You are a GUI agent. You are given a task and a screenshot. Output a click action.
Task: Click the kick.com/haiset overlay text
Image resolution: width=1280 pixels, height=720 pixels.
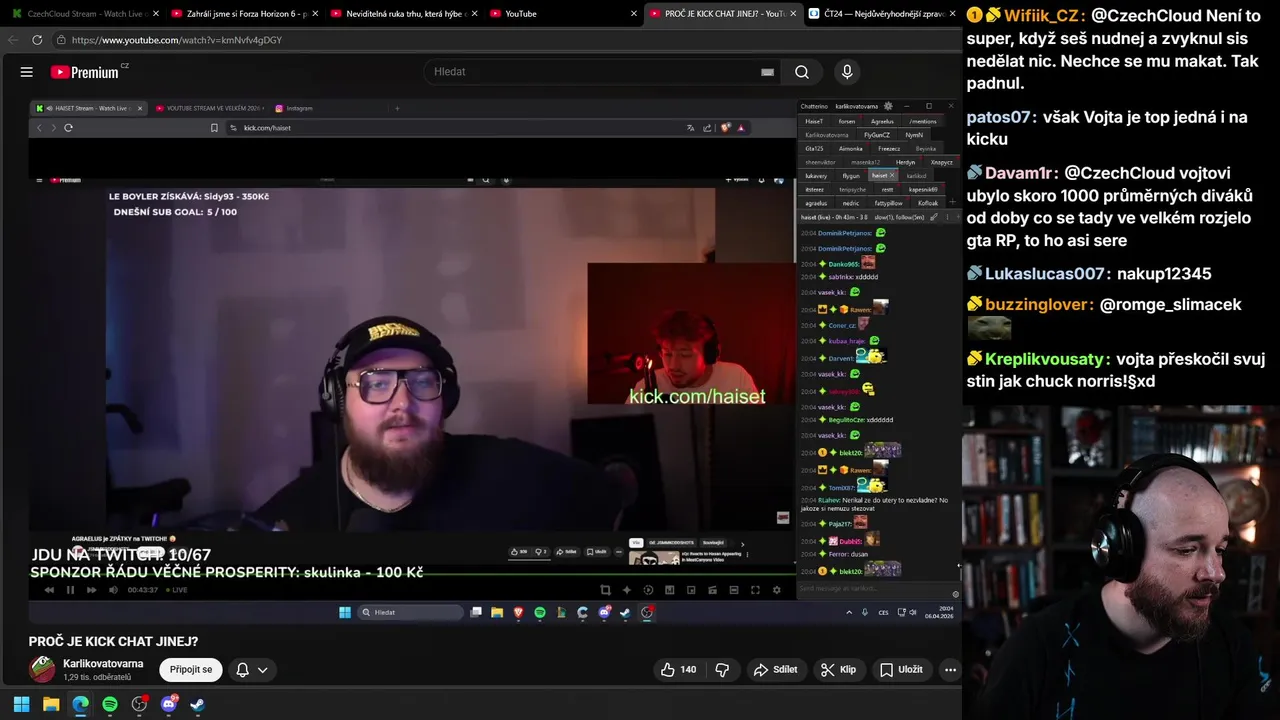[x=697, y=397]
